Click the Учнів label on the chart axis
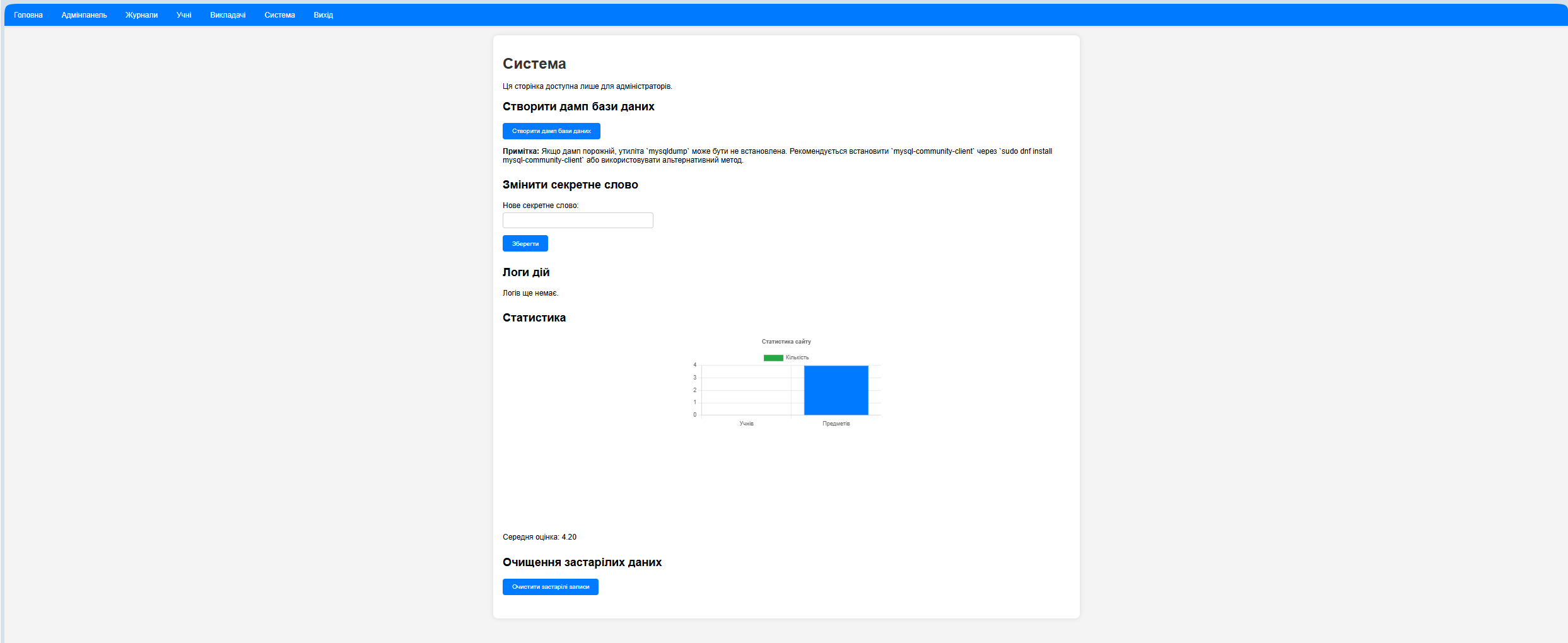Viewport: 1568px width, 643px height. [746, 424]
